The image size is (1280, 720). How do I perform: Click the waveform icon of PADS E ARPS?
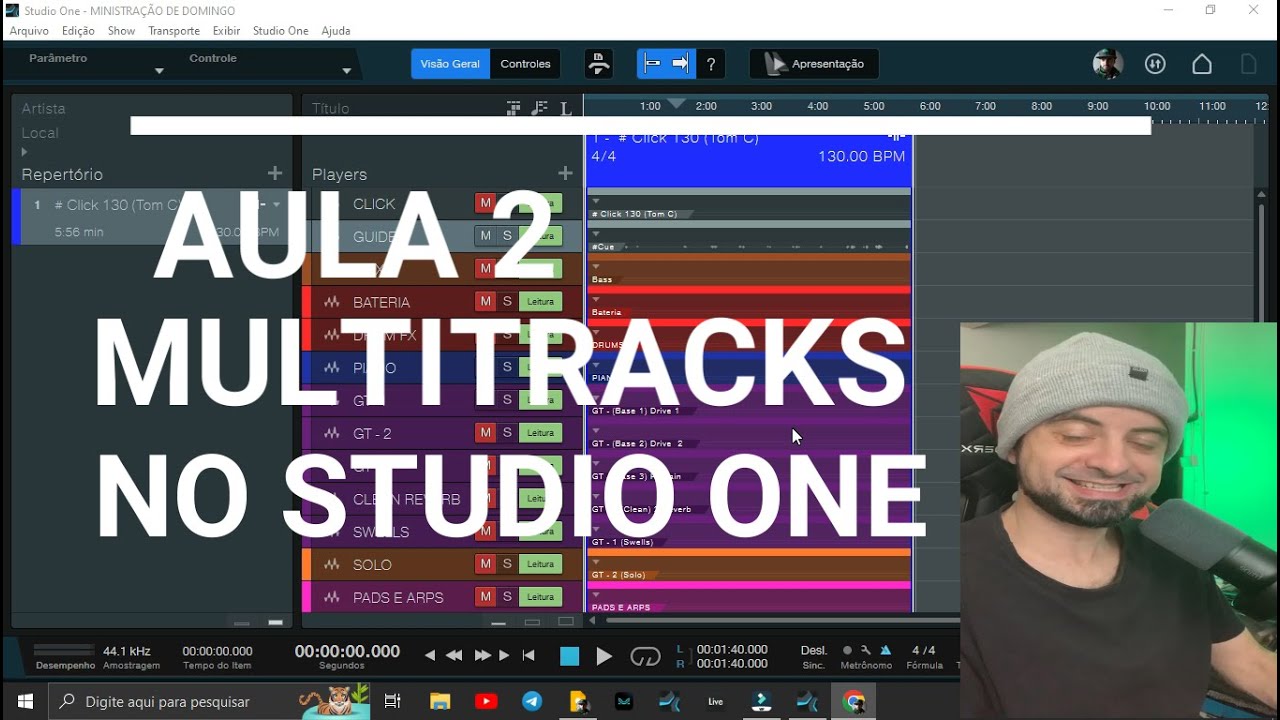point(332,597)
